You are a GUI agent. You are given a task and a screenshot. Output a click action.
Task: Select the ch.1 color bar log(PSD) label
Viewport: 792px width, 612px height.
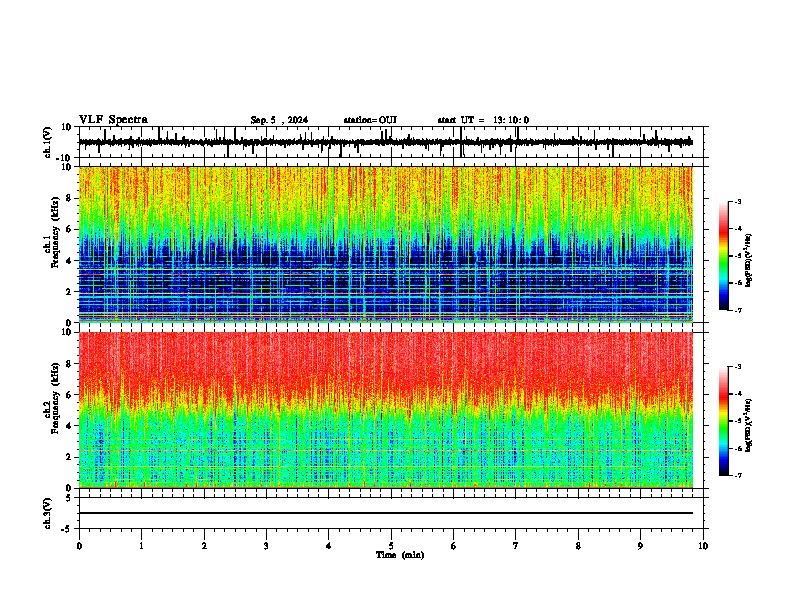(x=748, y=260)
